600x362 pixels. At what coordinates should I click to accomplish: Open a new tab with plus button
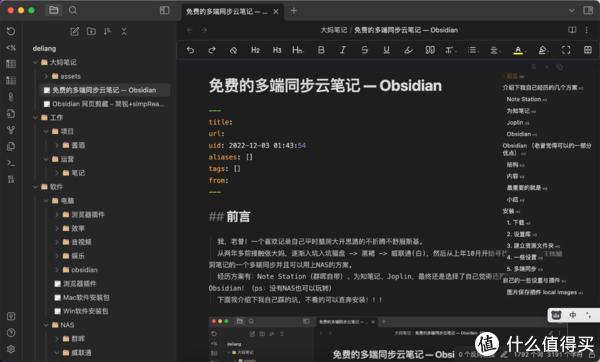pyautogui.click(x=293, y=11)
